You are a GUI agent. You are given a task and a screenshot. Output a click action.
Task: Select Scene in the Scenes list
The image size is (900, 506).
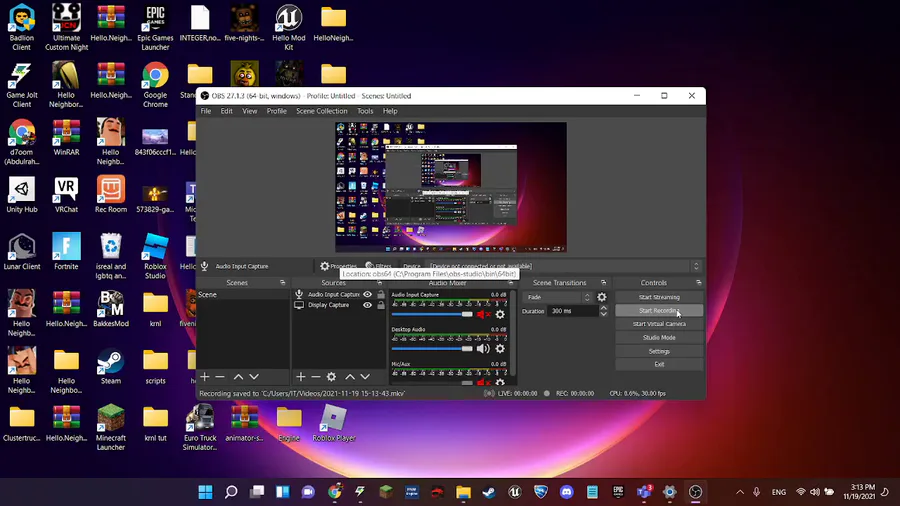pos(243,294)
